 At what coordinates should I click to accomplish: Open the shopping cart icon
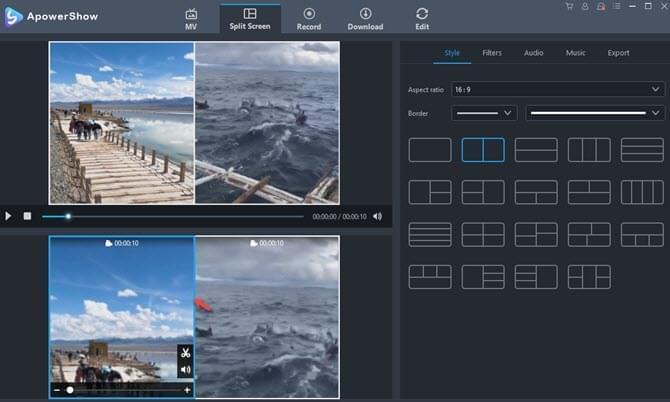(569, 6)
